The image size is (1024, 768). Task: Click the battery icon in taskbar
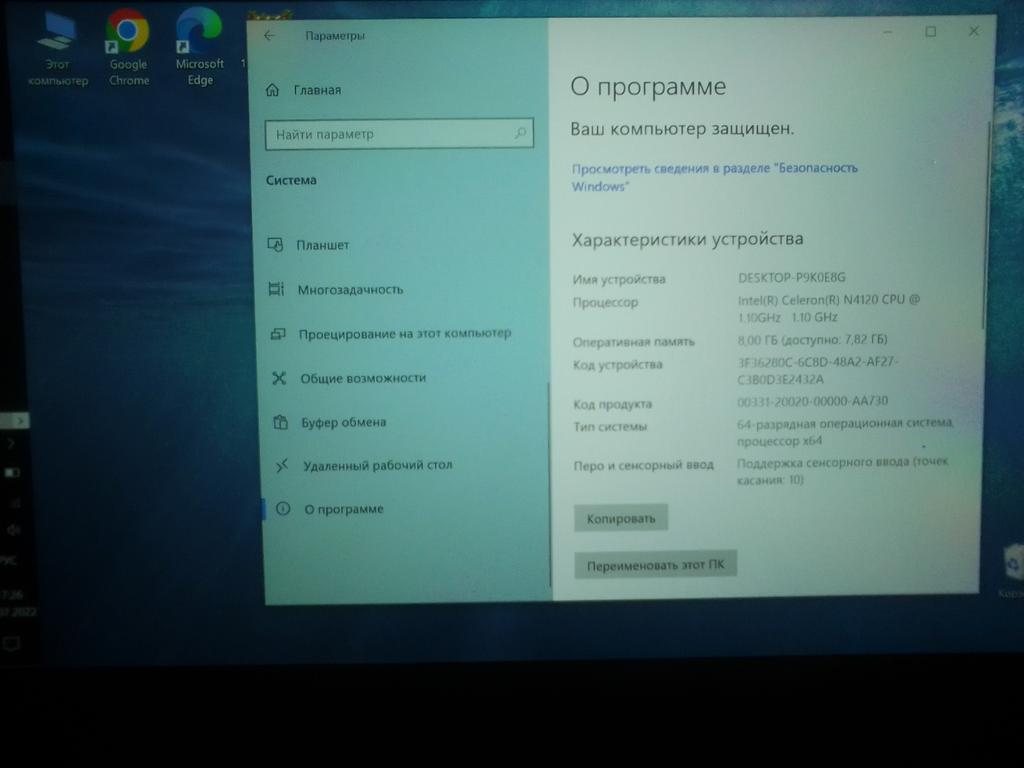[13, 471]
